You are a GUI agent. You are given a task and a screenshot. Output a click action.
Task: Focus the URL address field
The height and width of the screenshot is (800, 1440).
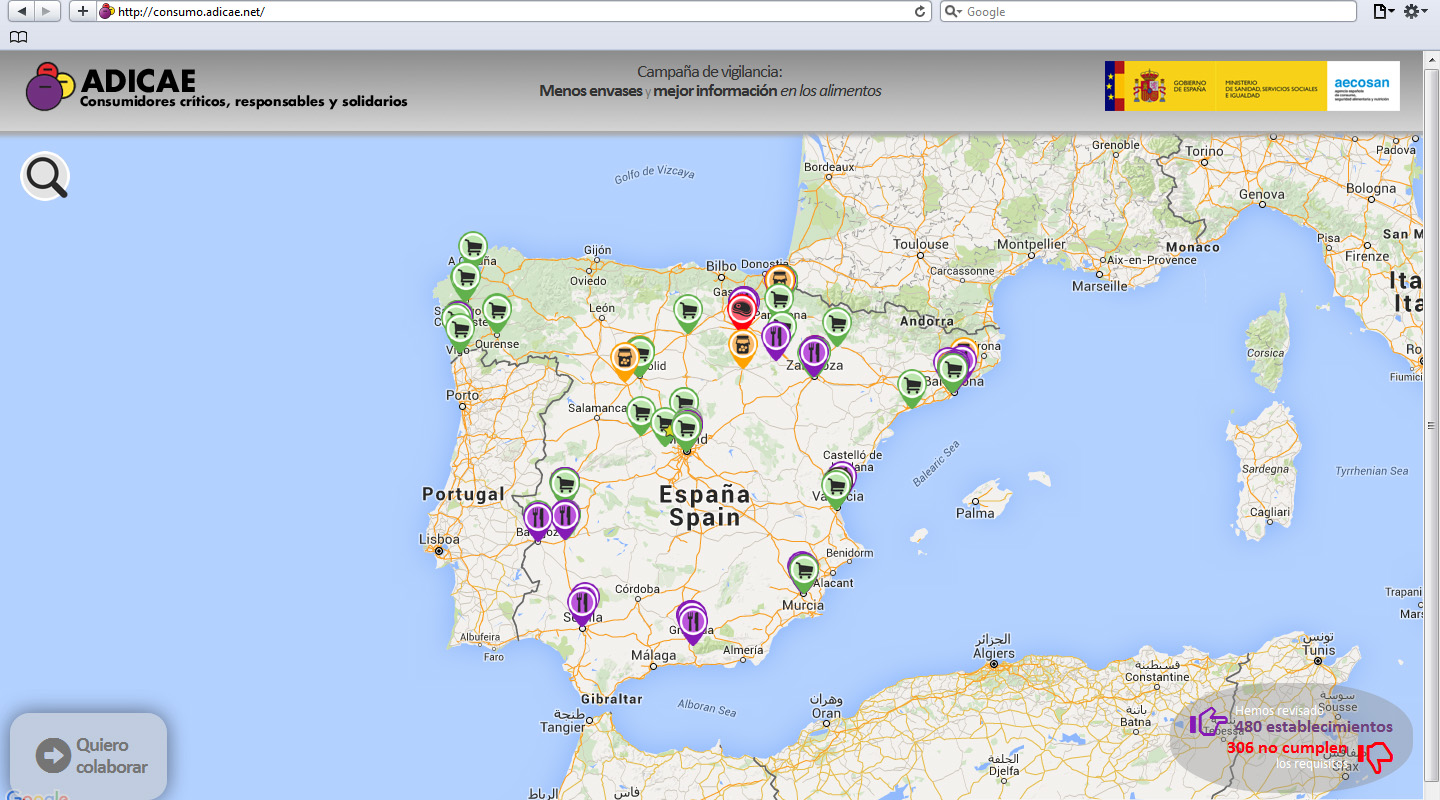pos(515,11)
